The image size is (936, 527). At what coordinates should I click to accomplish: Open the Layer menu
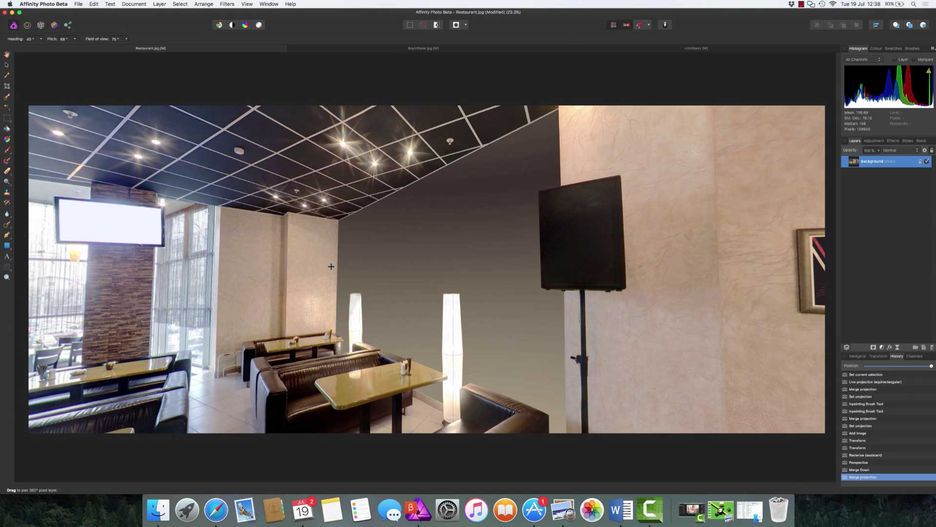click(159, 4)
